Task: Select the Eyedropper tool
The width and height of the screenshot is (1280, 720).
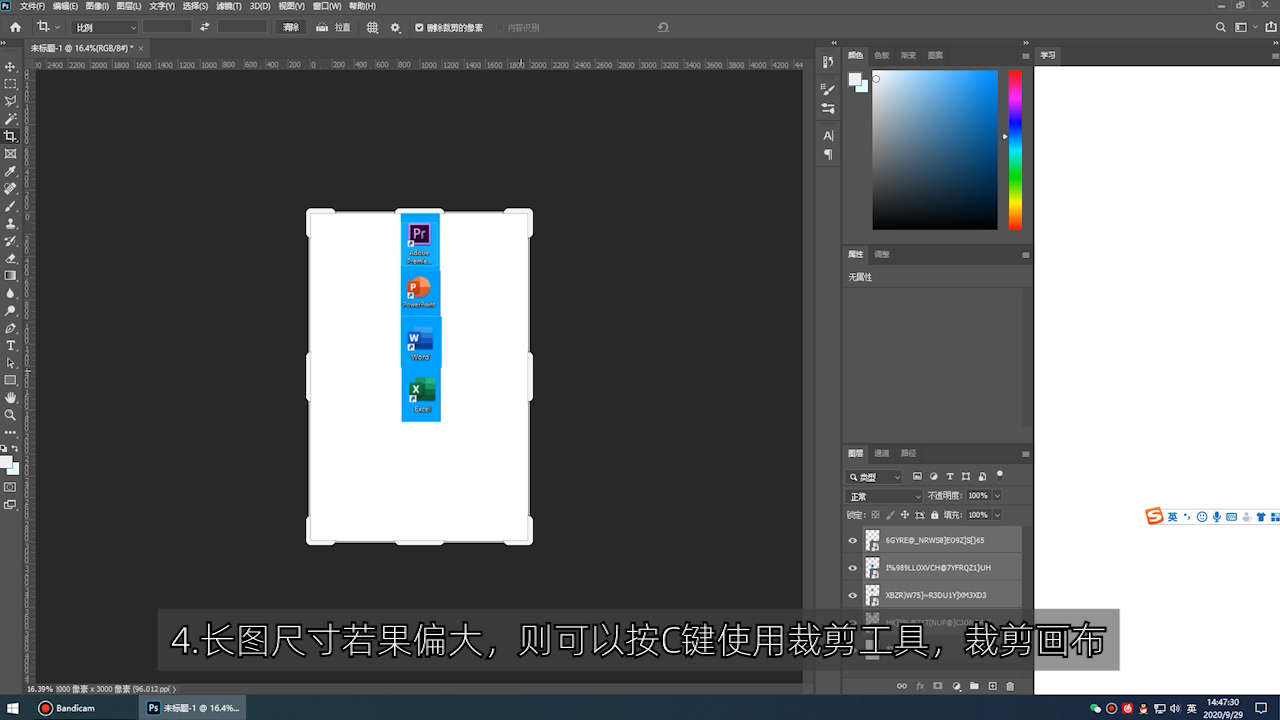Action: (x=11, y=171)
